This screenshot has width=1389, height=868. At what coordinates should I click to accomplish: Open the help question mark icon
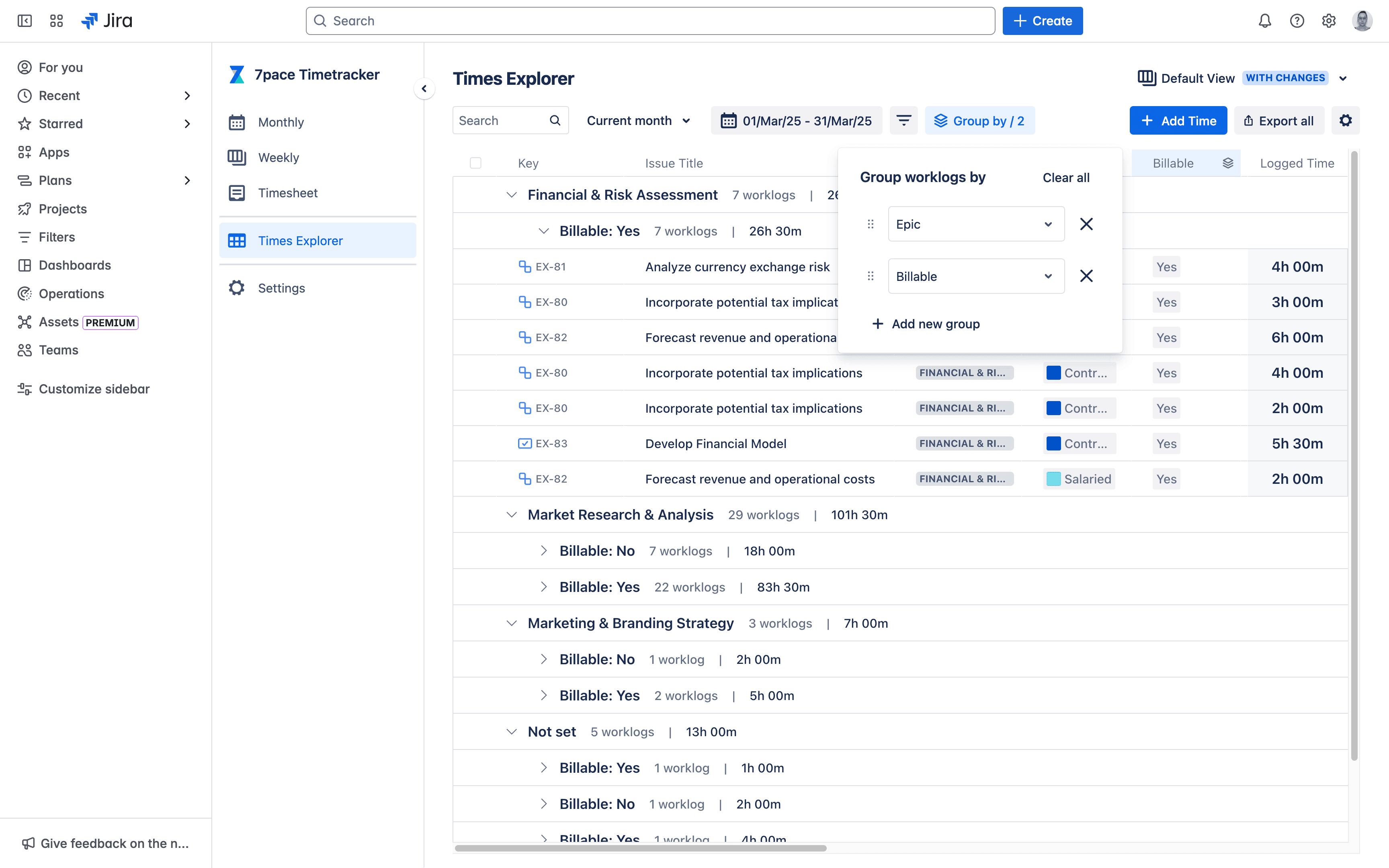click(1297, 20)
